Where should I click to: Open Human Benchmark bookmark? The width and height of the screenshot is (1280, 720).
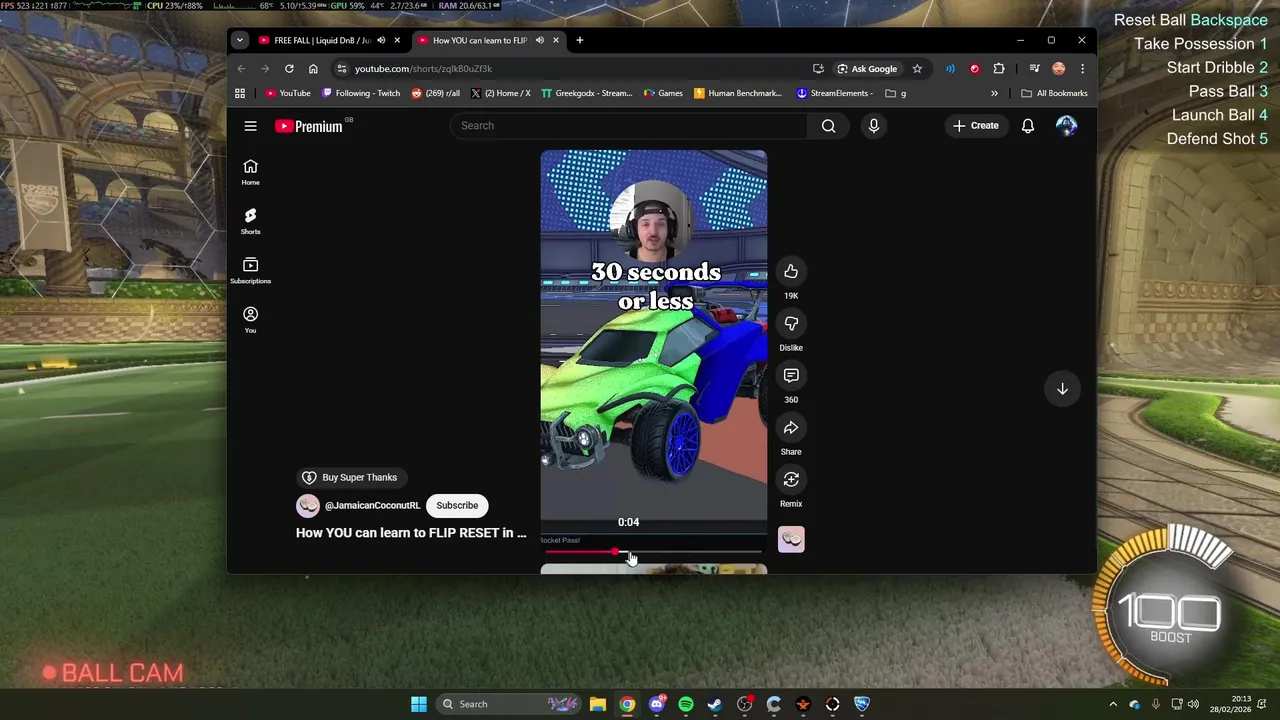point(738,93)
